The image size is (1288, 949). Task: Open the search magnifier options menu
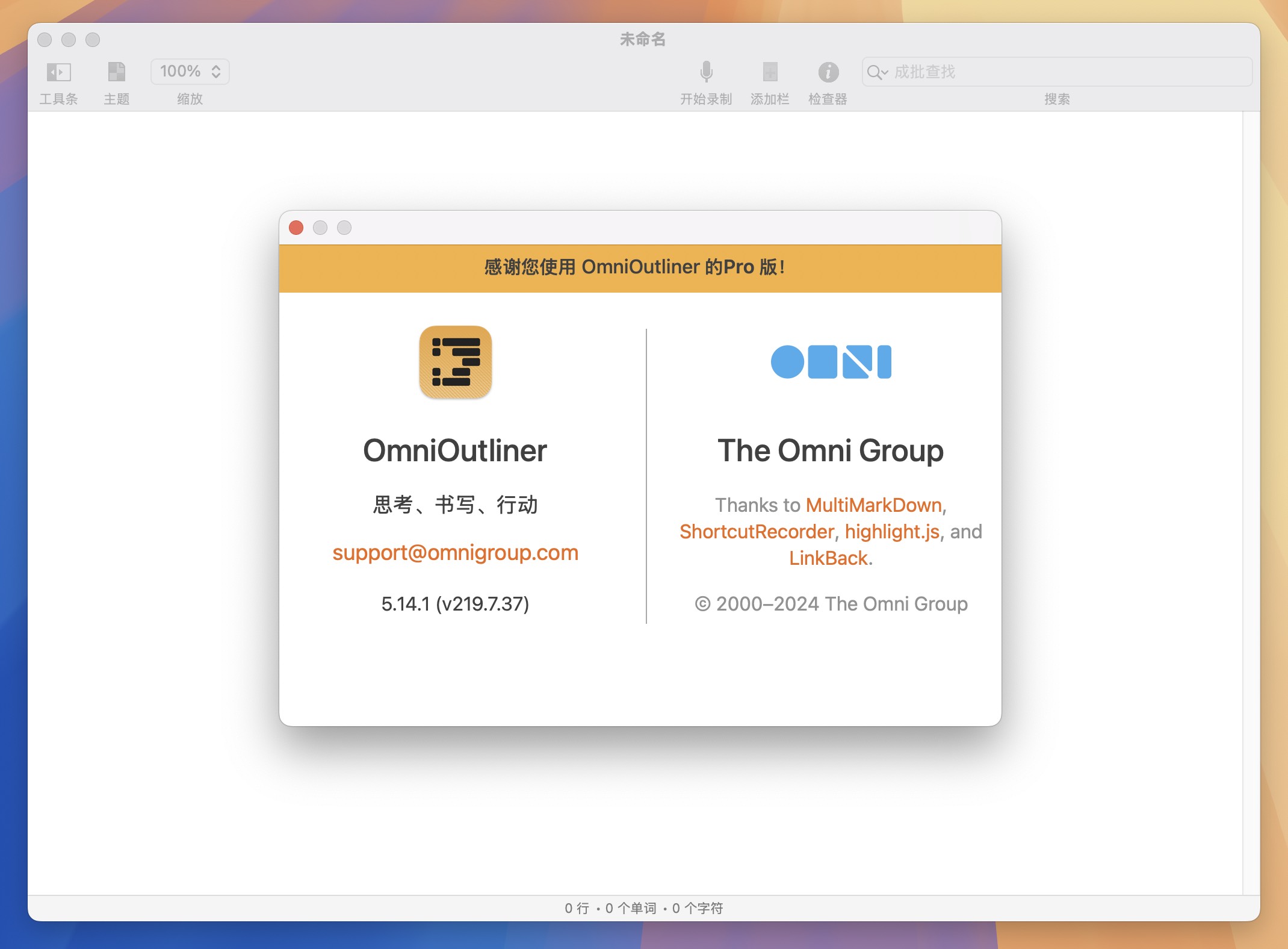(x=877, y=73)
